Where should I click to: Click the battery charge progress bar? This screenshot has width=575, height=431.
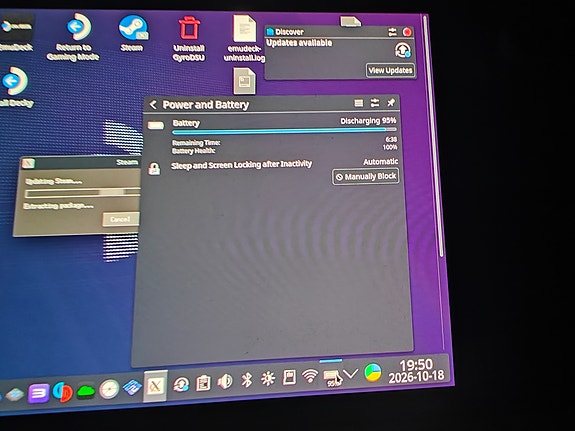(284, 131)
